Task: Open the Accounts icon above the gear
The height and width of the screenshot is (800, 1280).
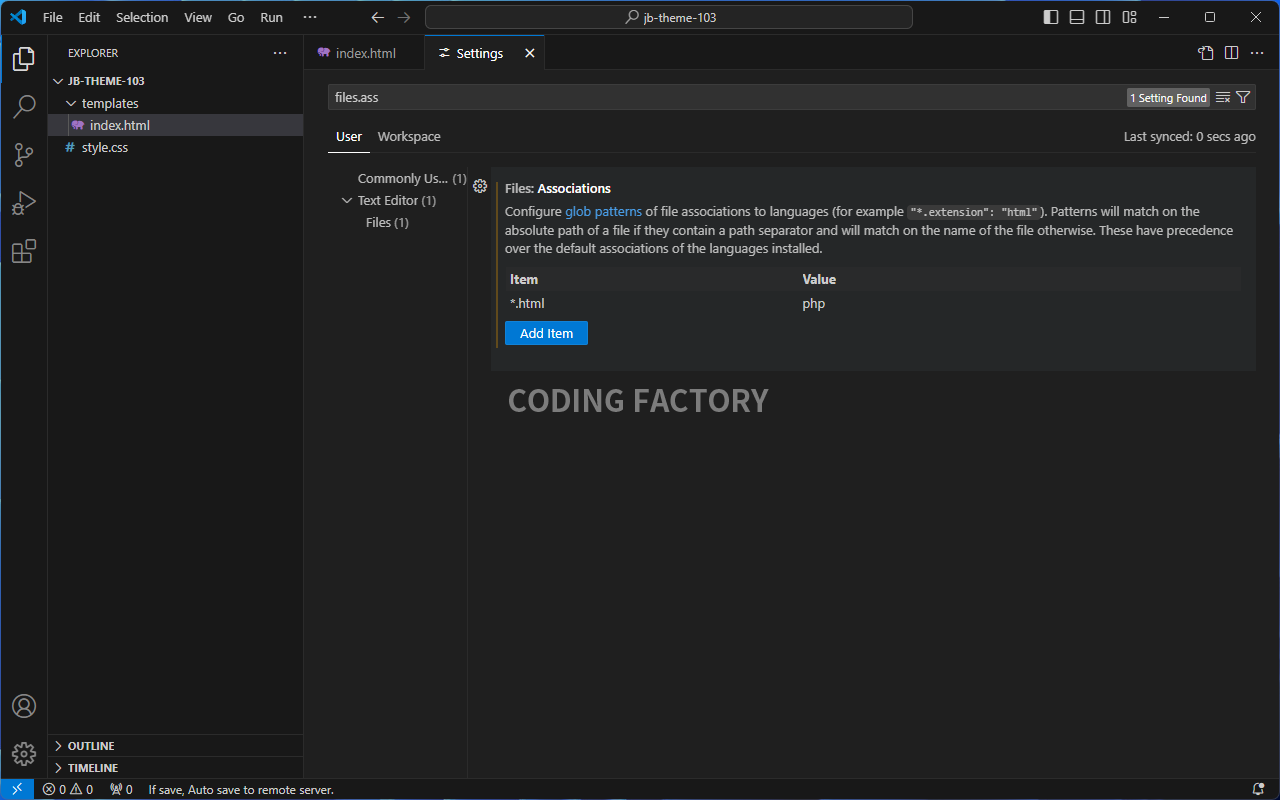Action: [x=23, y=705]
